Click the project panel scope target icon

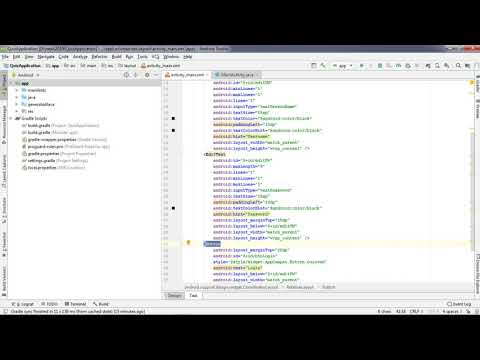click(x=126, y=75)
